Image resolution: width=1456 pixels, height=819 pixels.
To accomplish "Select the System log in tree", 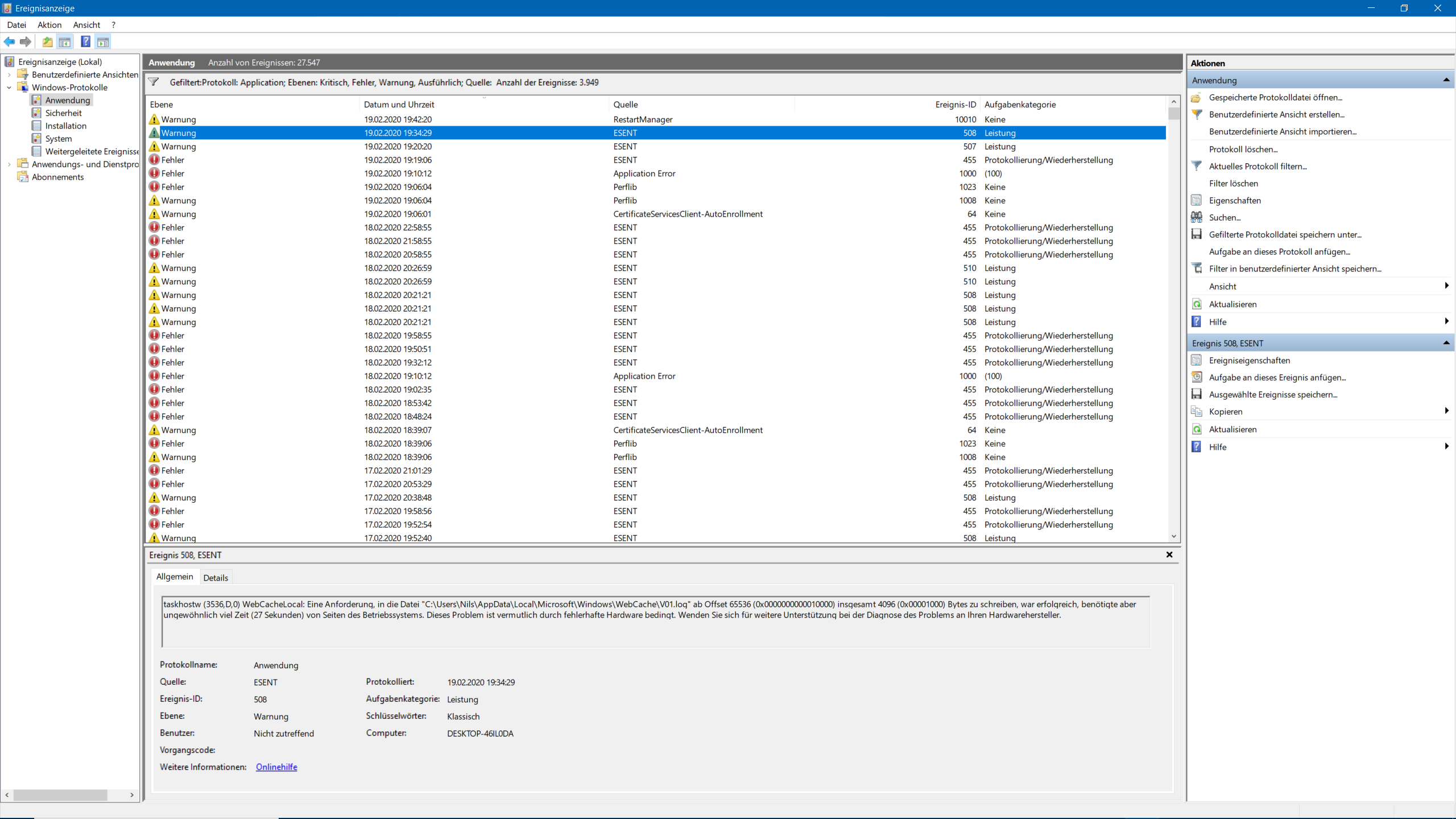I will (x=59, y=139).
